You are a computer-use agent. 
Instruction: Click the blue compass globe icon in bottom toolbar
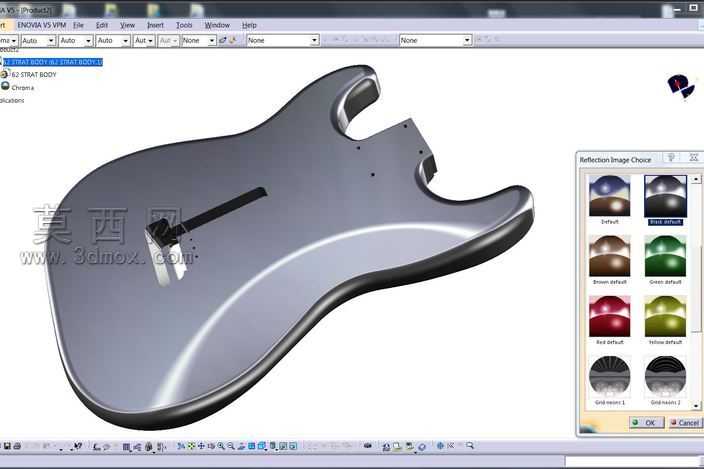tap(440, 446)
